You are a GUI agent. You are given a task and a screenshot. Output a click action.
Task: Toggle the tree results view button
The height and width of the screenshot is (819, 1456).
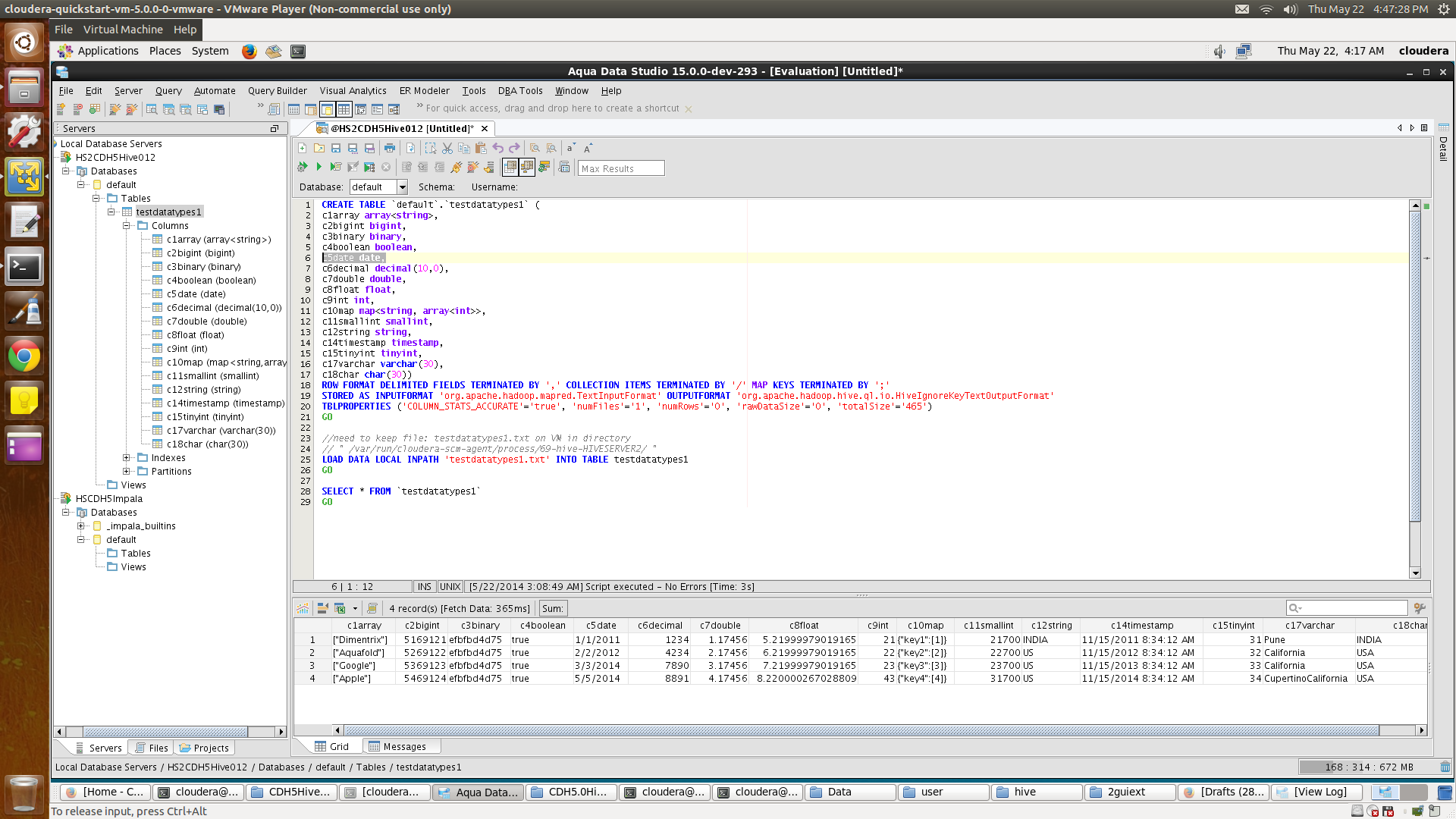(527, 167)
